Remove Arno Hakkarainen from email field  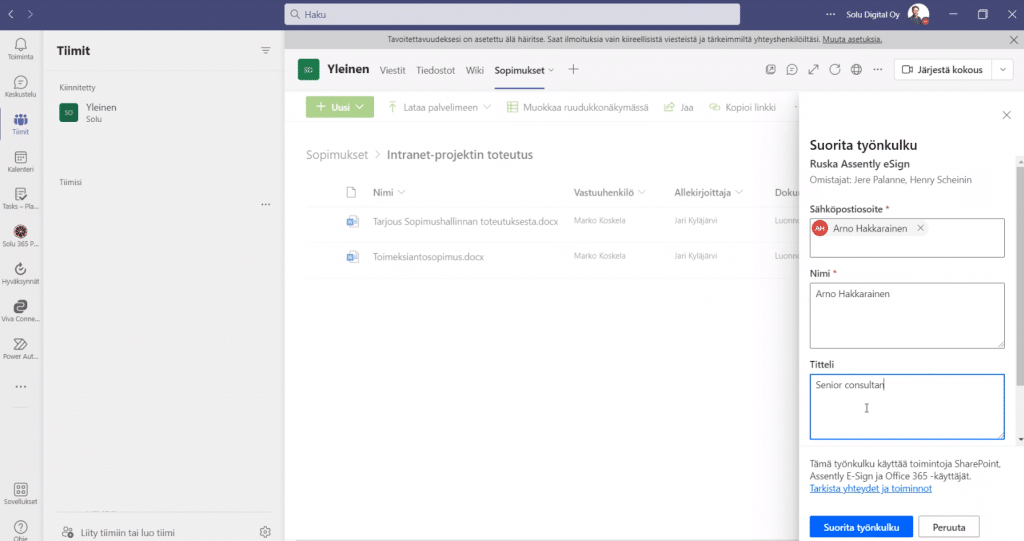(921, 228)
